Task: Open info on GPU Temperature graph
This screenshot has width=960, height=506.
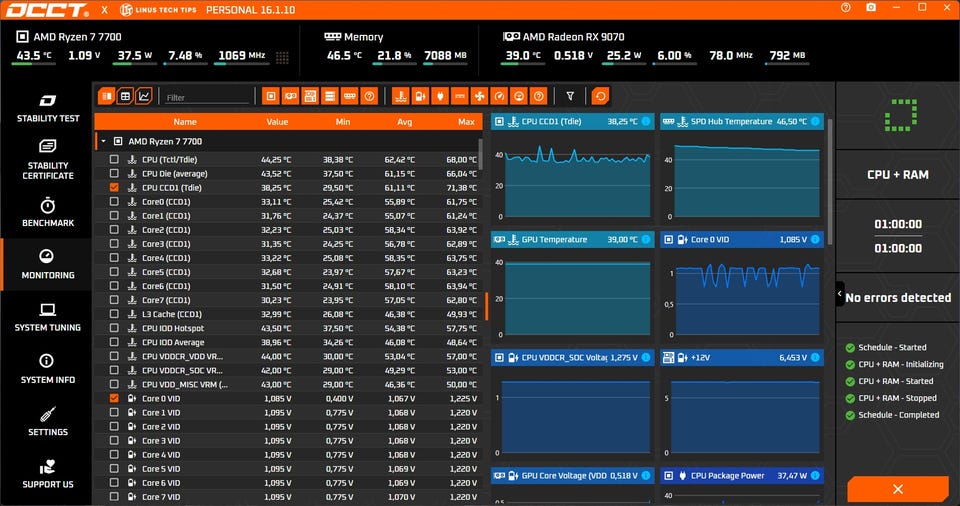Action: point(645,240)
